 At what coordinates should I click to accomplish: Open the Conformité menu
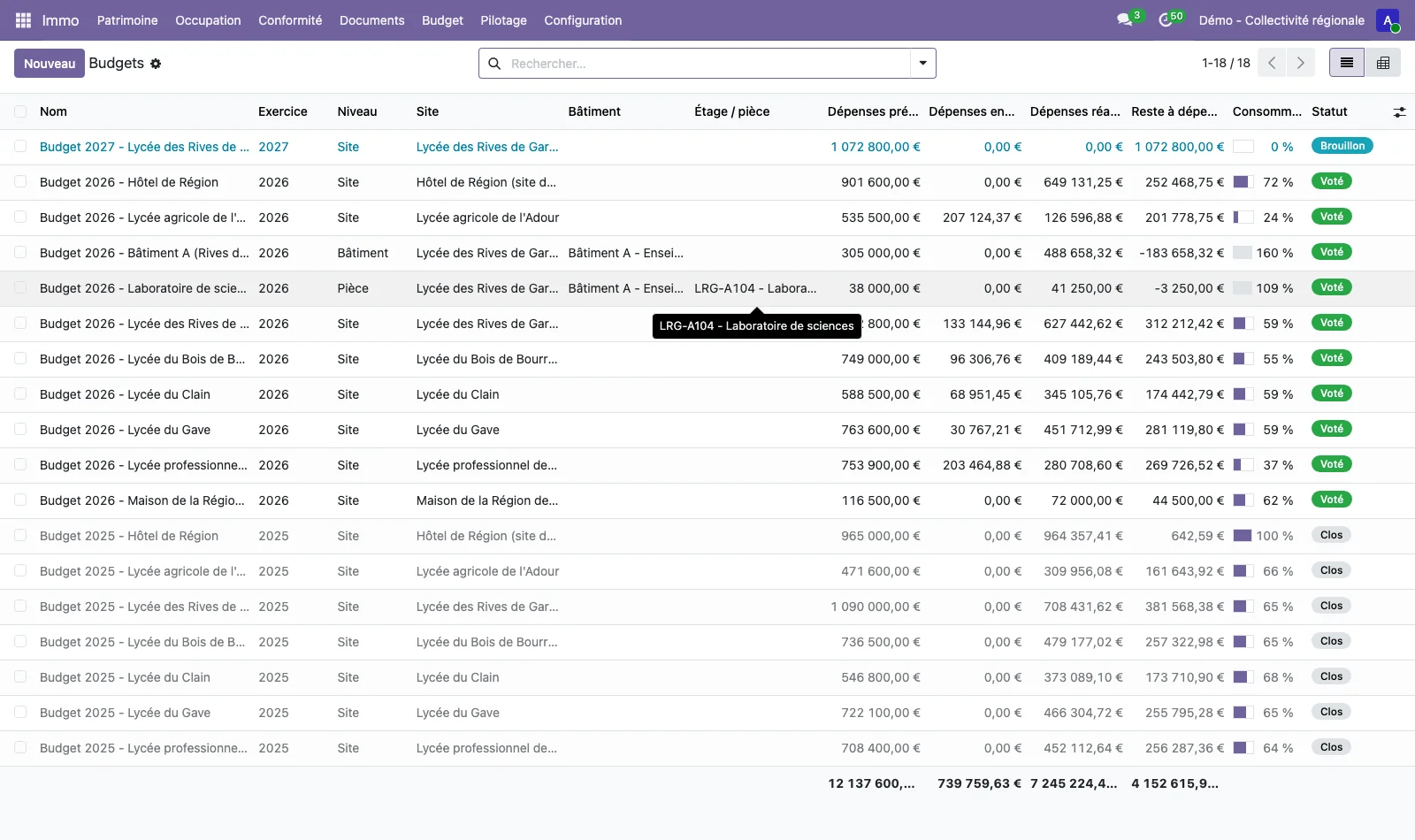click(x=290, y=20)
